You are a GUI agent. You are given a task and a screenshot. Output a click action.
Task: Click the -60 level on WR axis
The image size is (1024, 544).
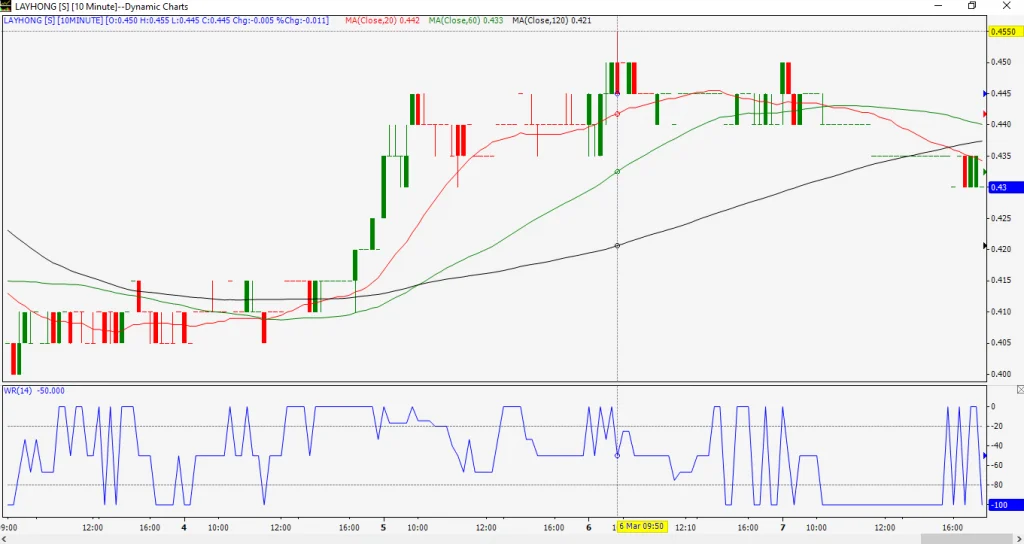(998, 466)
